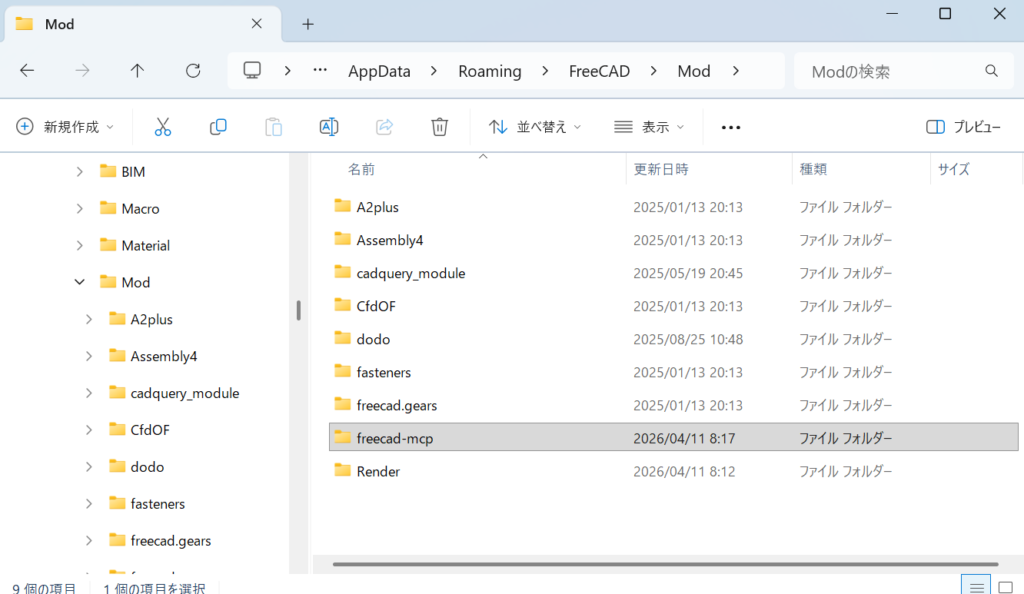Click the New (新規作成) button
The width and height of the screenshot is (1024, 594).
tap(65, 127)
